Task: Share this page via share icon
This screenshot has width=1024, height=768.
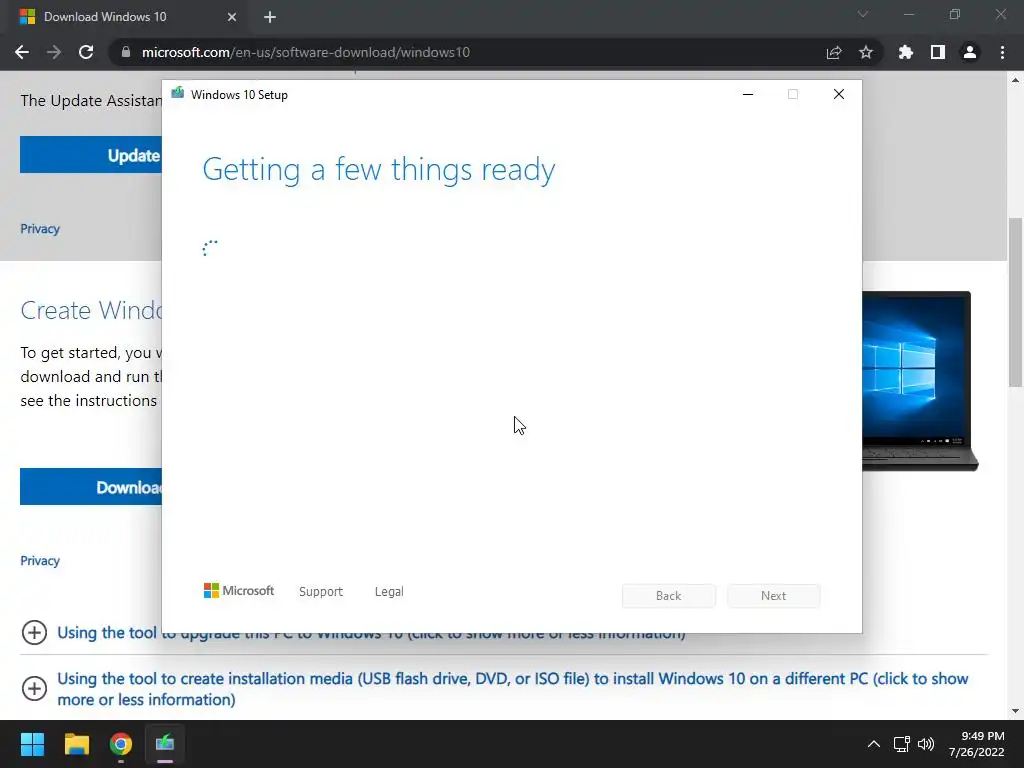Action: [x=834, y=52]
